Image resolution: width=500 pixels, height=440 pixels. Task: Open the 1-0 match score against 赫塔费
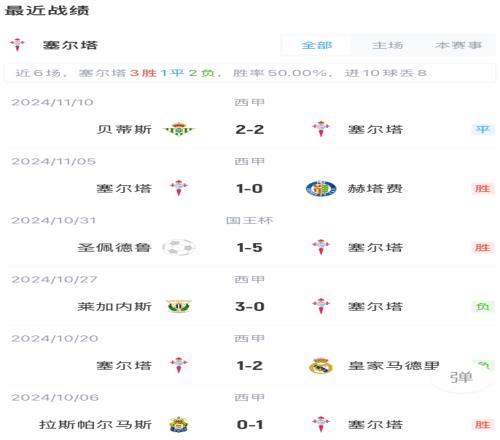250,189
